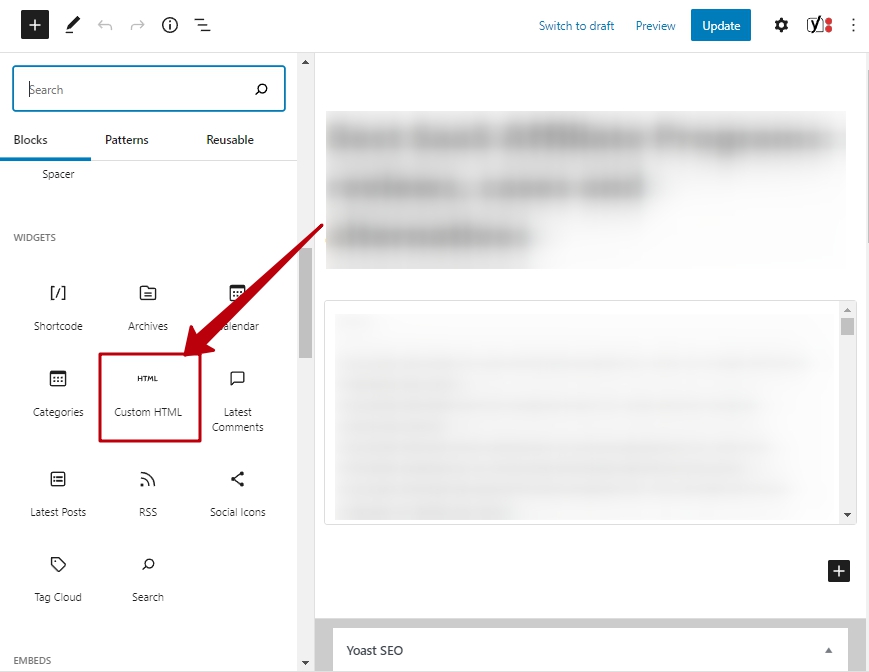Switch to the Patterns tab
Screen dimensions: 869x672
click(127, 140)
